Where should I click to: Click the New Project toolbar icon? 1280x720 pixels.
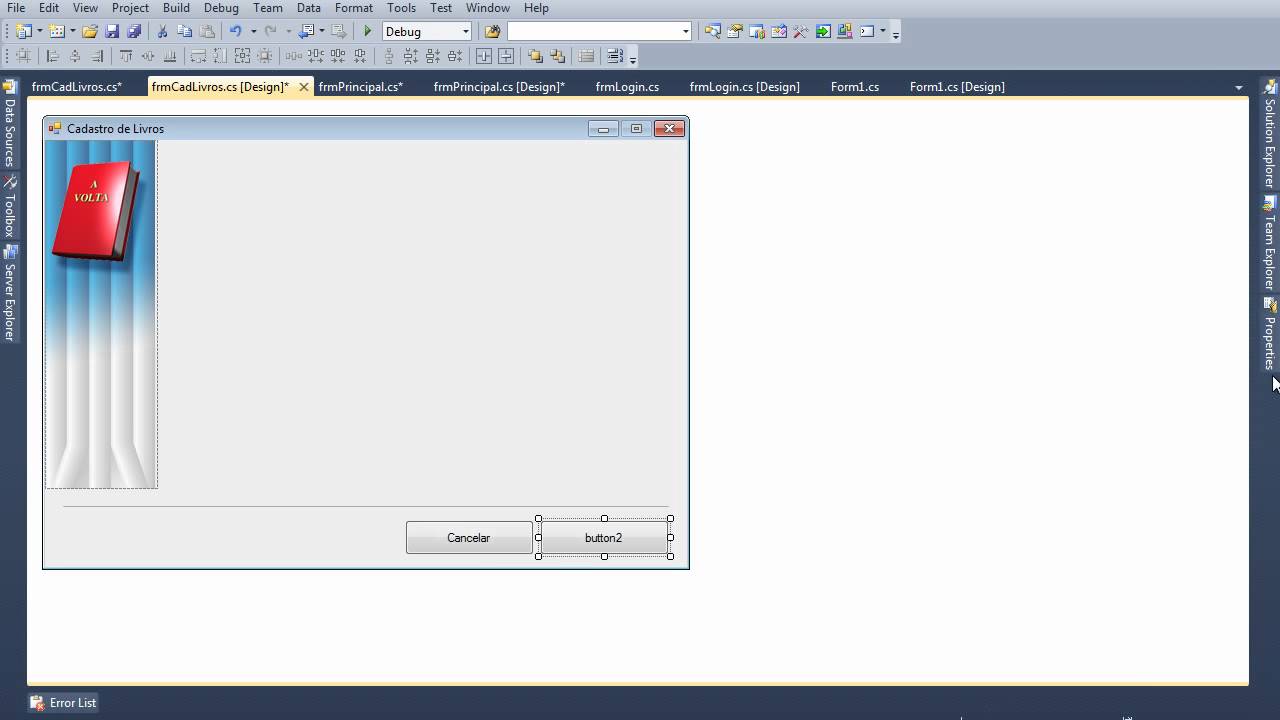coord(24,31)
